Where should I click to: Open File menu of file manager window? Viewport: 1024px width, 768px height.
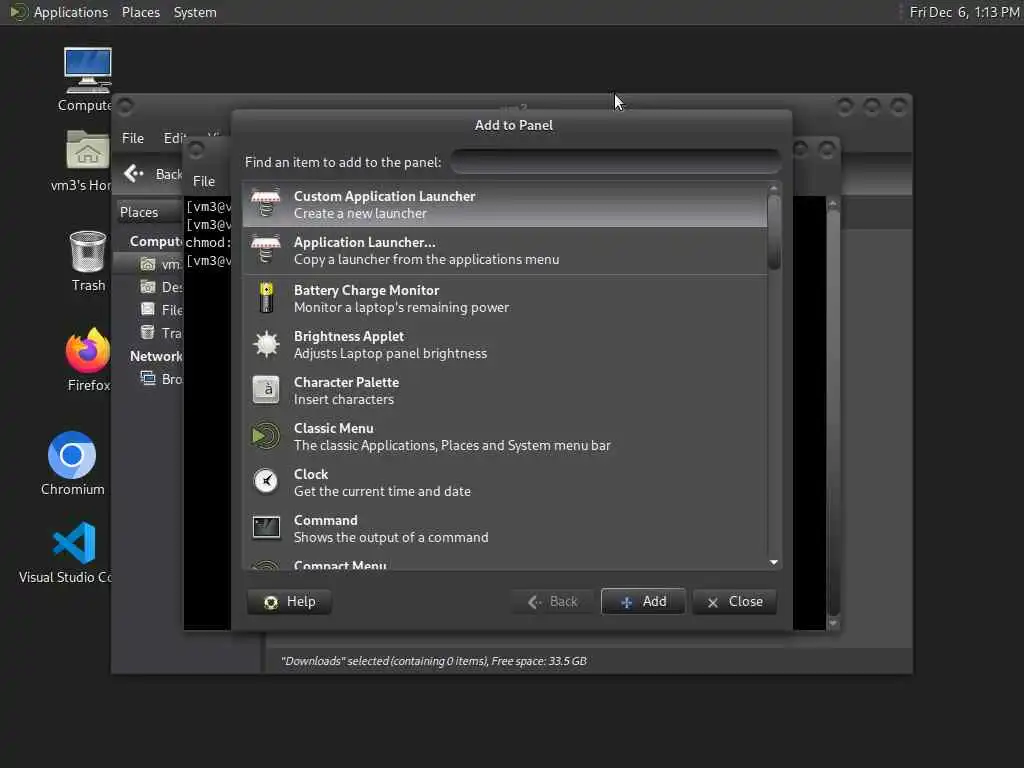tap(133, 138)
